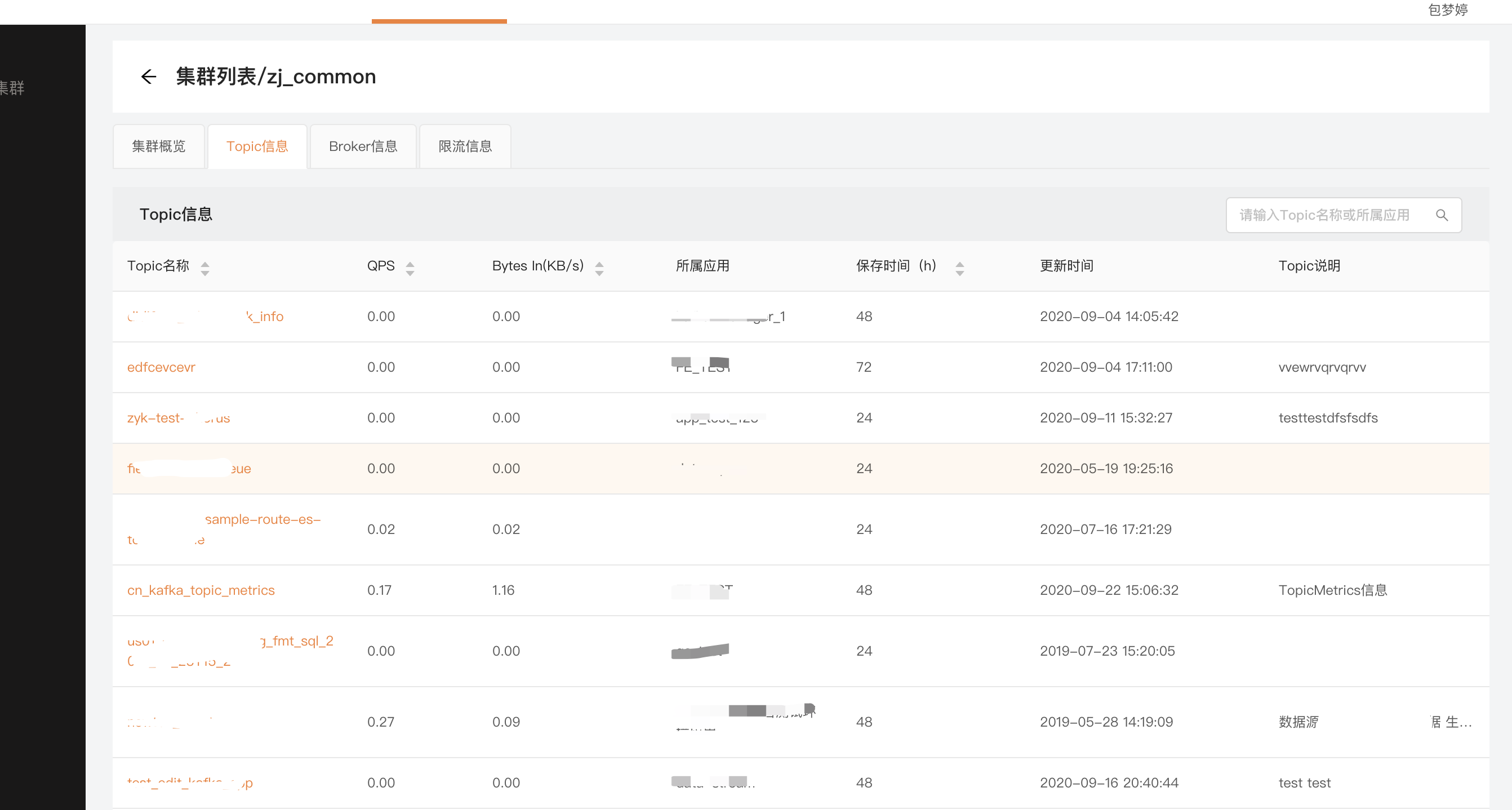Click the search magnifier icon
This screenshot has width=1512, height=810.
(1442, 215)
